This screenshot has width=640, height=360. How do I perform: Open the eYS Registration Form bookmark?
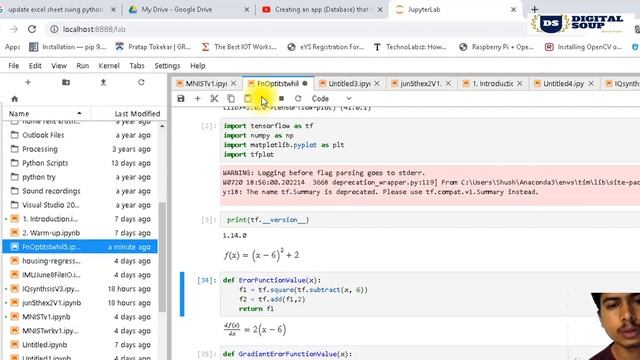[x=325, y=47]
